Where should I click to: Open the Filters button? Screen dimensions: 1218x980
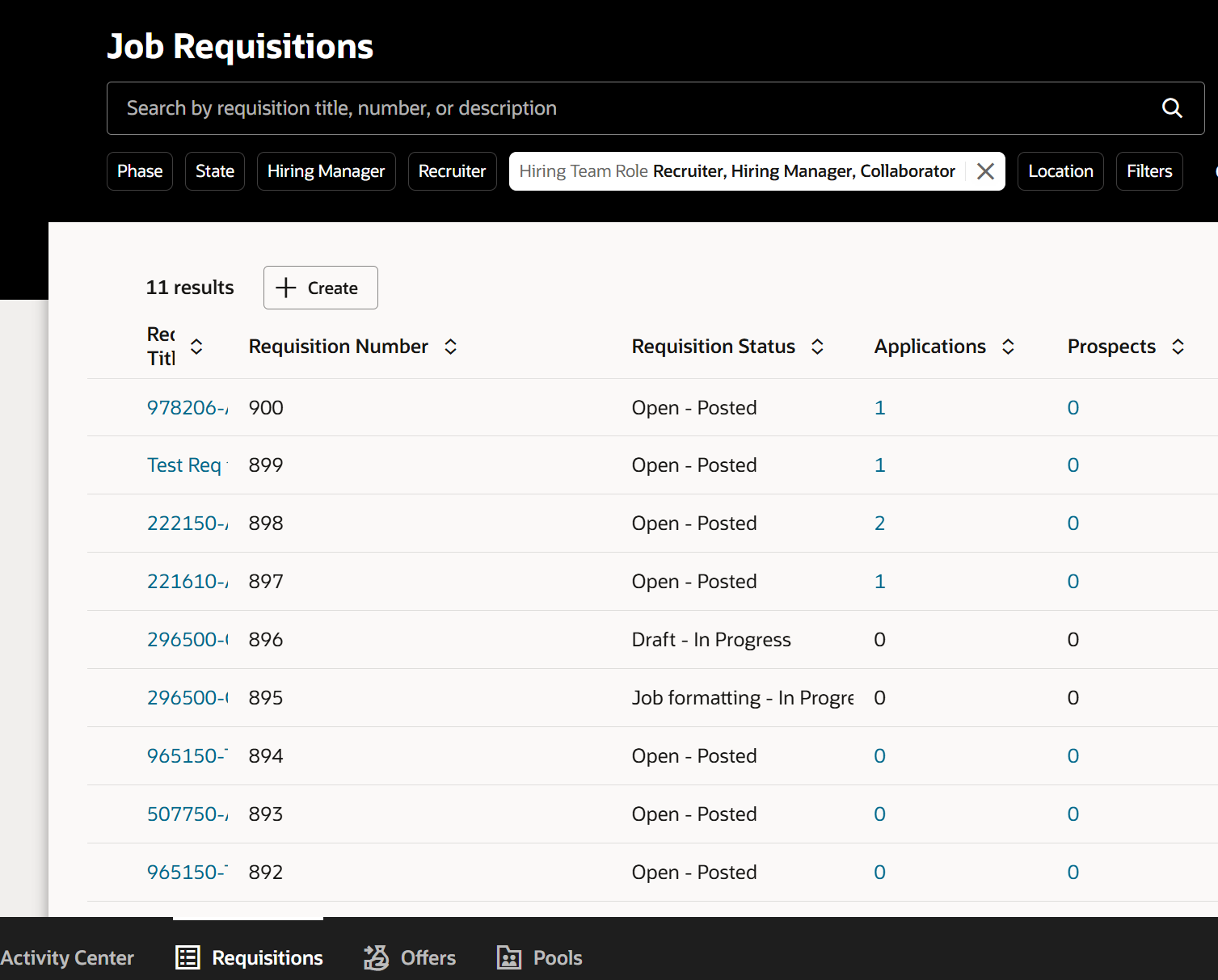[x=1149, y=171]
